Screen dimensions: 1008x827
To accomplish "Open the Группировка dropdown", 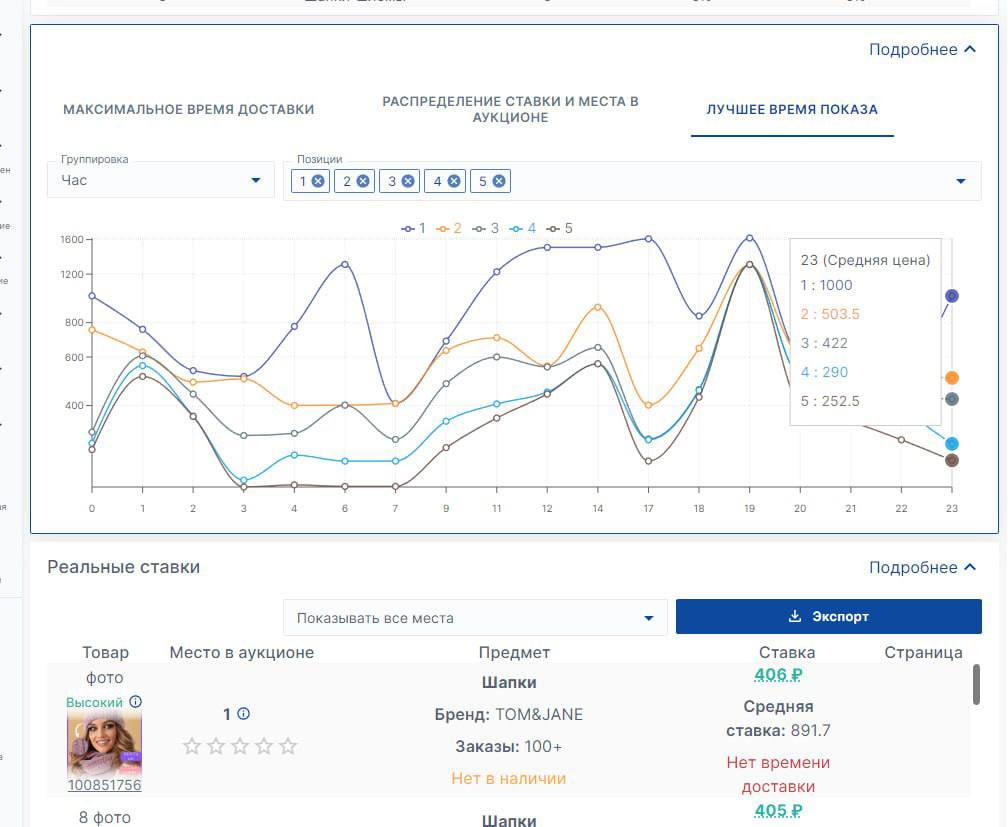I will pos(161,180).
